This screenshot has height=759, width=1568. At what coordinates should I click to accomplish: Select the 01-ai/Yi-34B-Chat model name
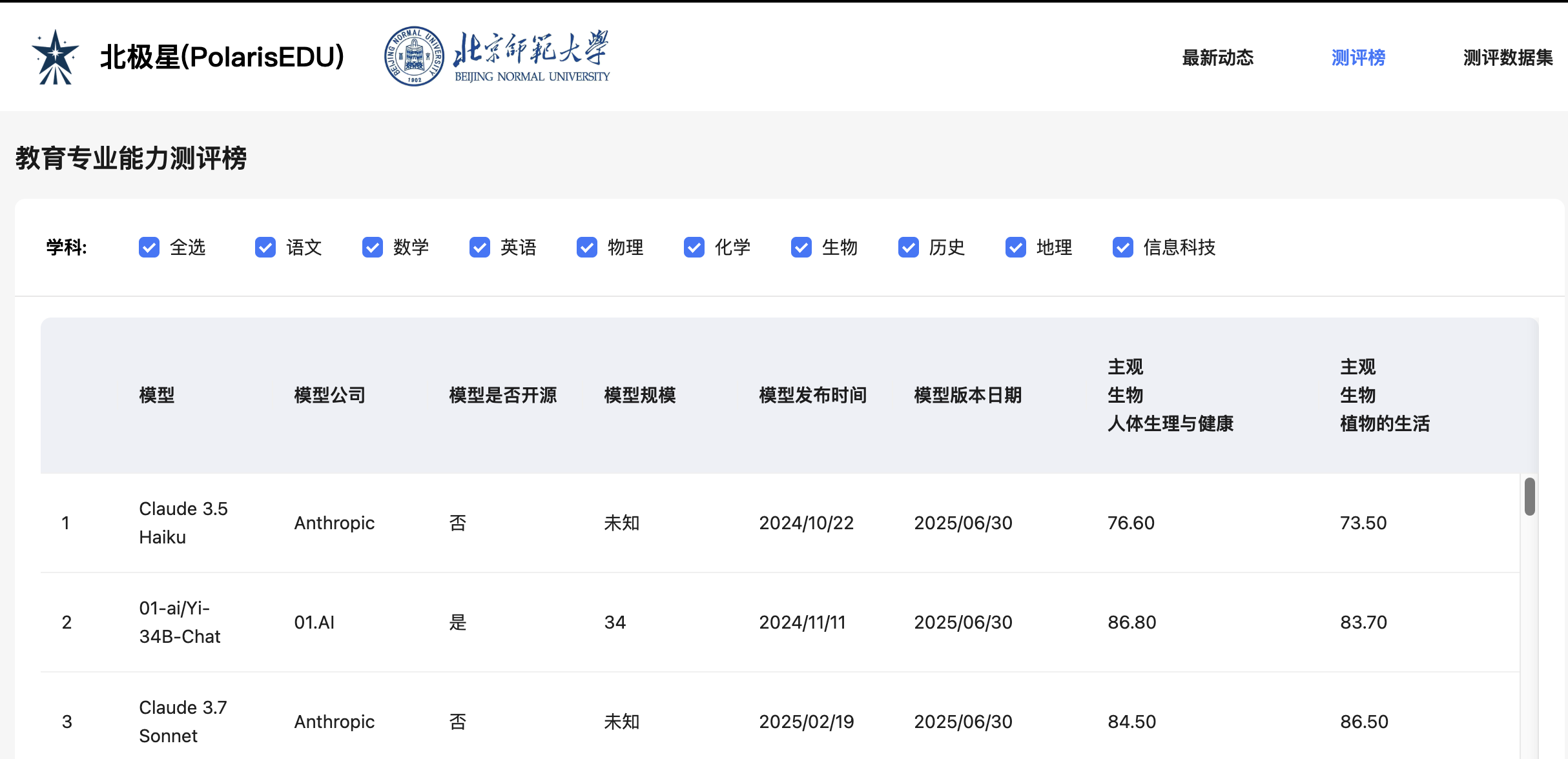click(x=180, y=622)
